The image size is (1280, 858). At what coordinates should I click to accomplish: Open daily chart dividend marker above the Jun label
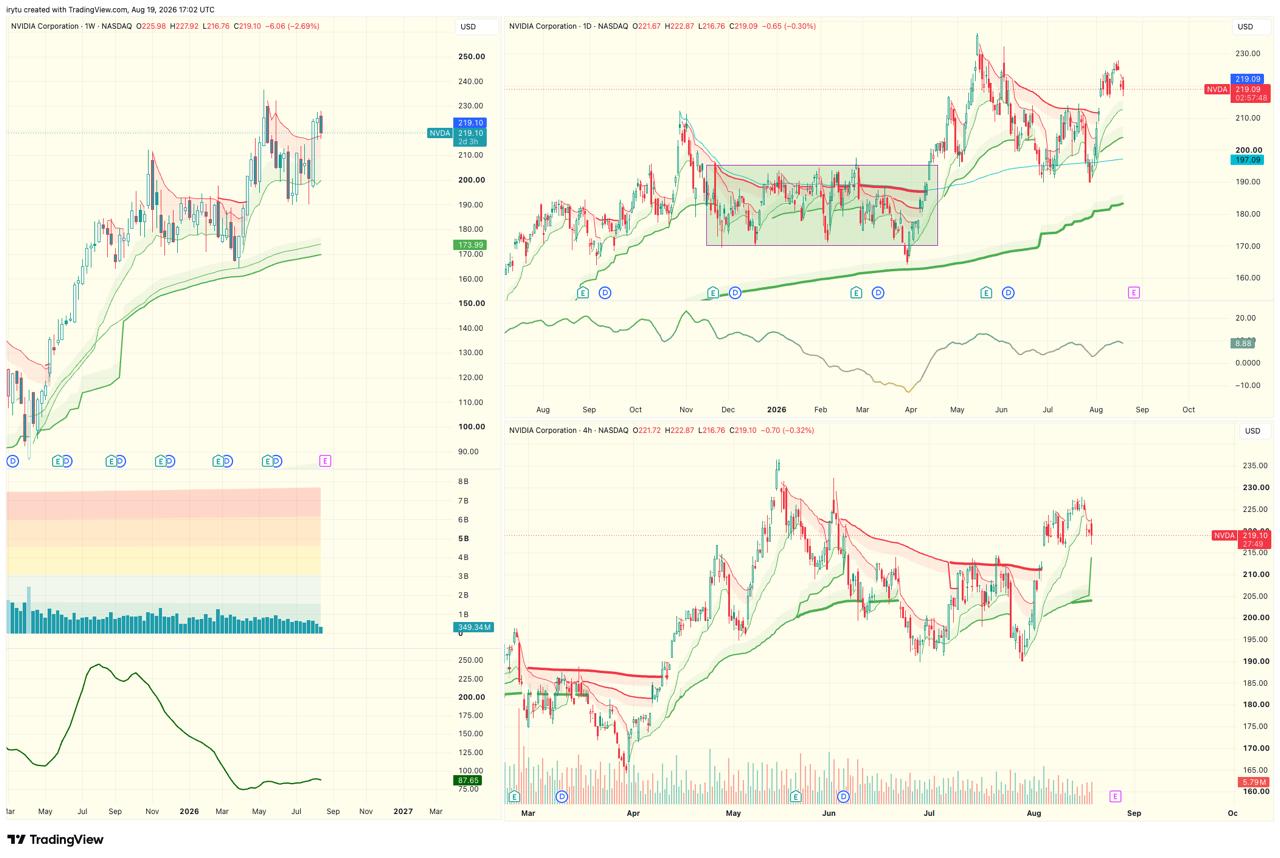1008,292
